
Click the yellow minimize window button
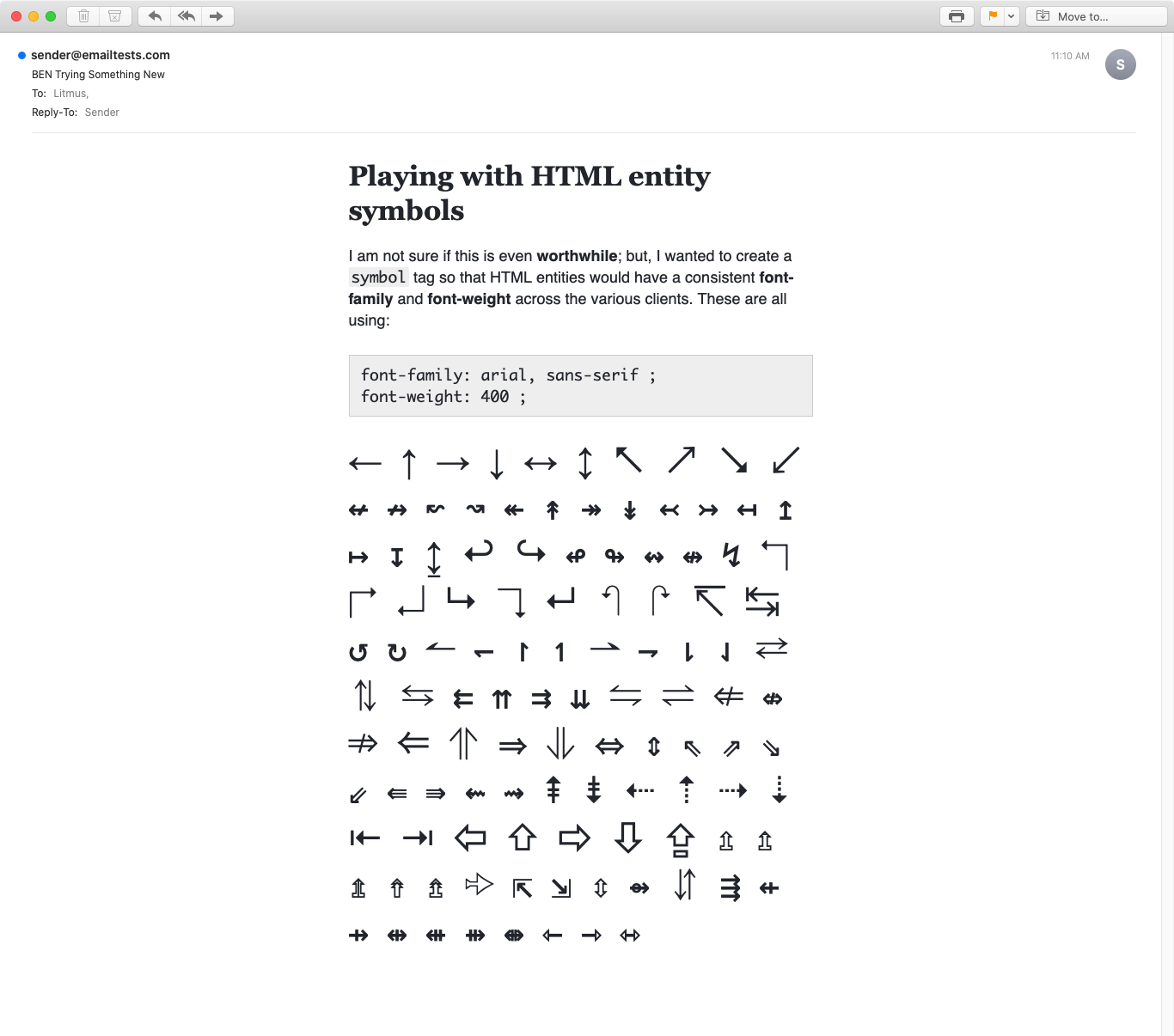pyautogui.click(x=34, y=16)
